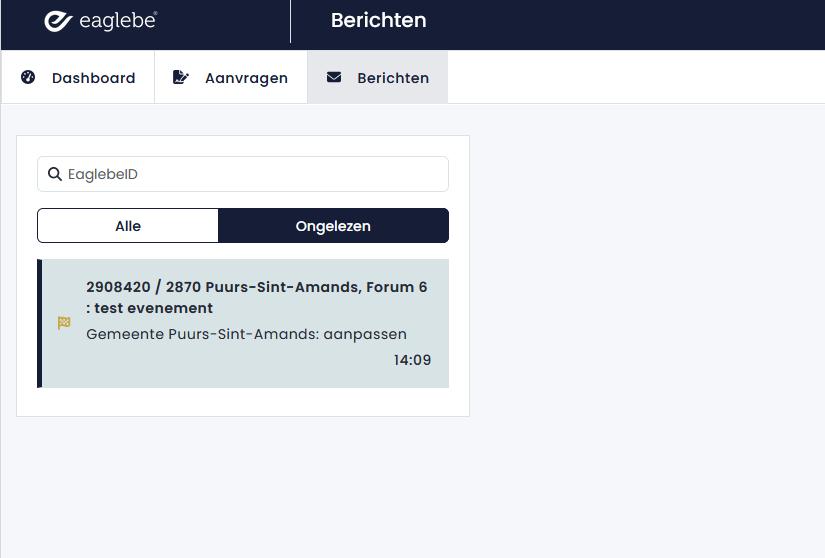Focus the EaglebeID search field

coord(250,174)
